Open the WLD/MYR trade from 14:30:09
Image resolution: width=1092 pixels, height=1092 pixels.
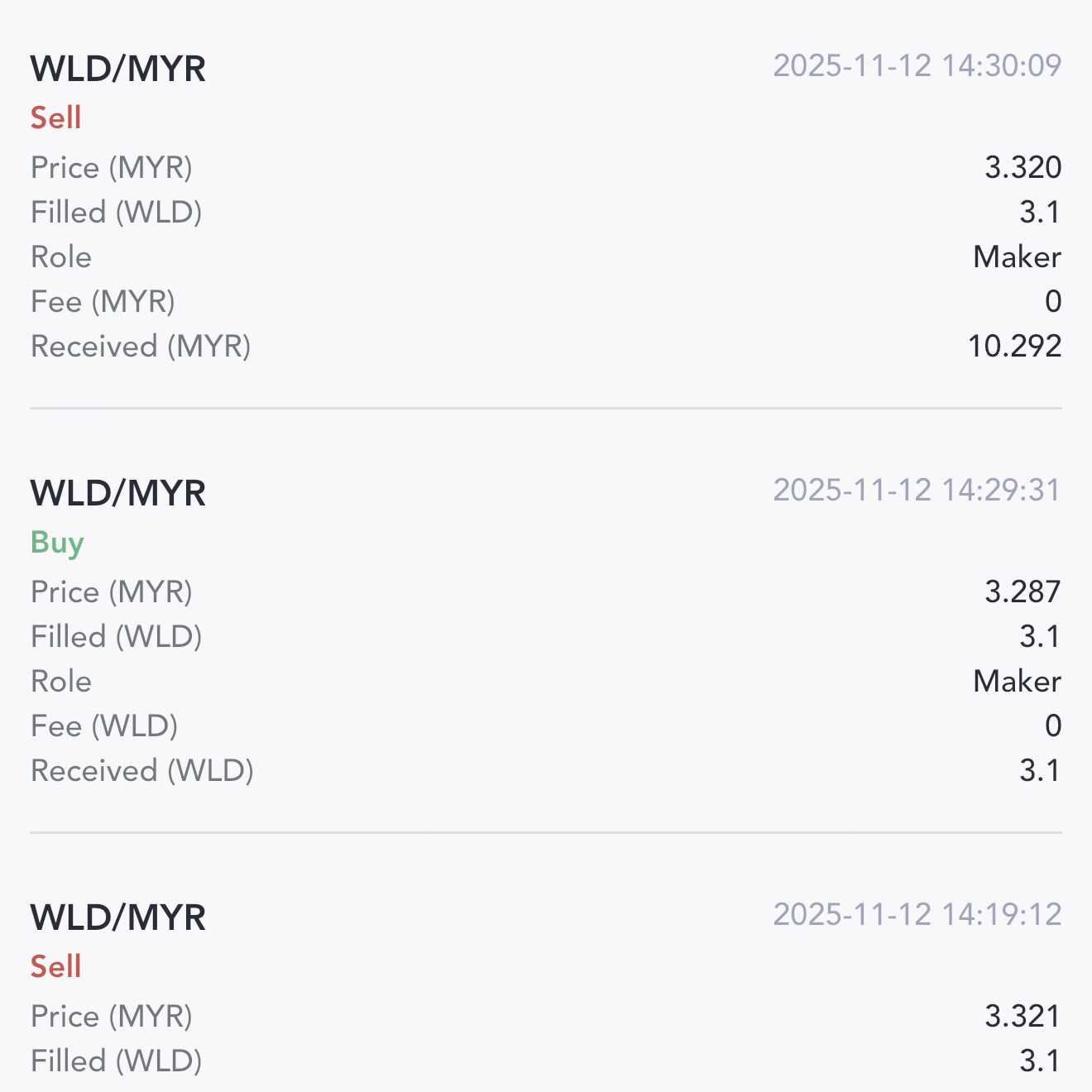tap(118, 69)
